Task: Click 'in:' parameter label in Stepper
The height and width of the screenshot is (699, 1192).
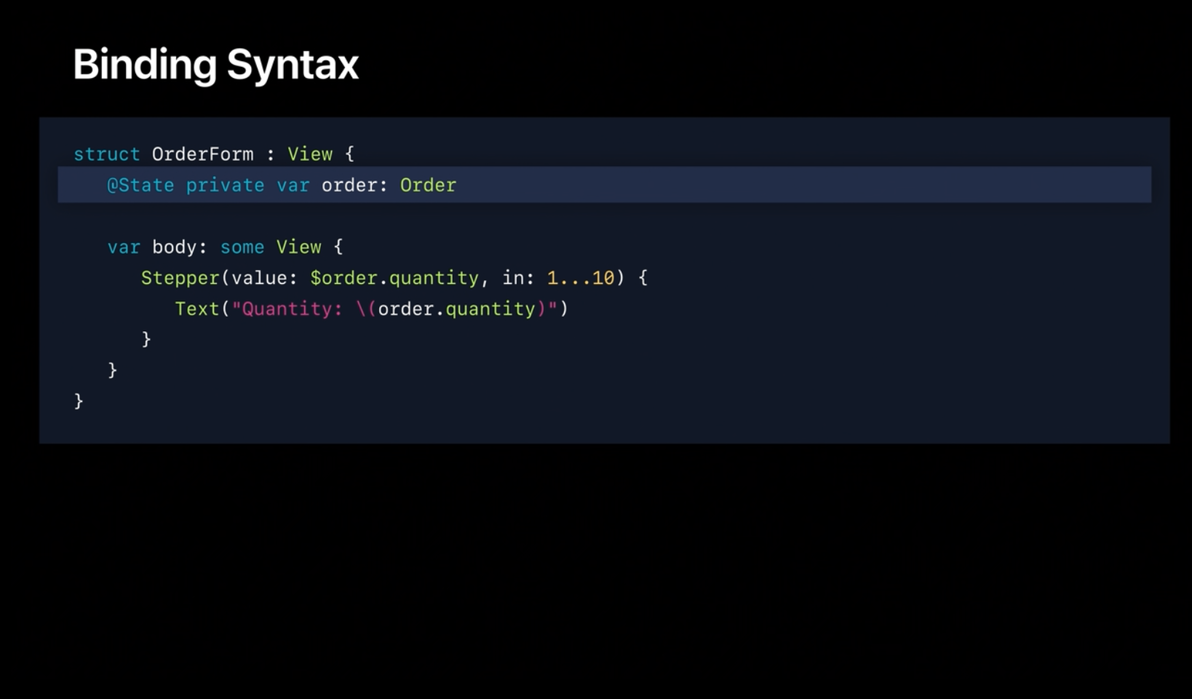Action: [518, 278]
